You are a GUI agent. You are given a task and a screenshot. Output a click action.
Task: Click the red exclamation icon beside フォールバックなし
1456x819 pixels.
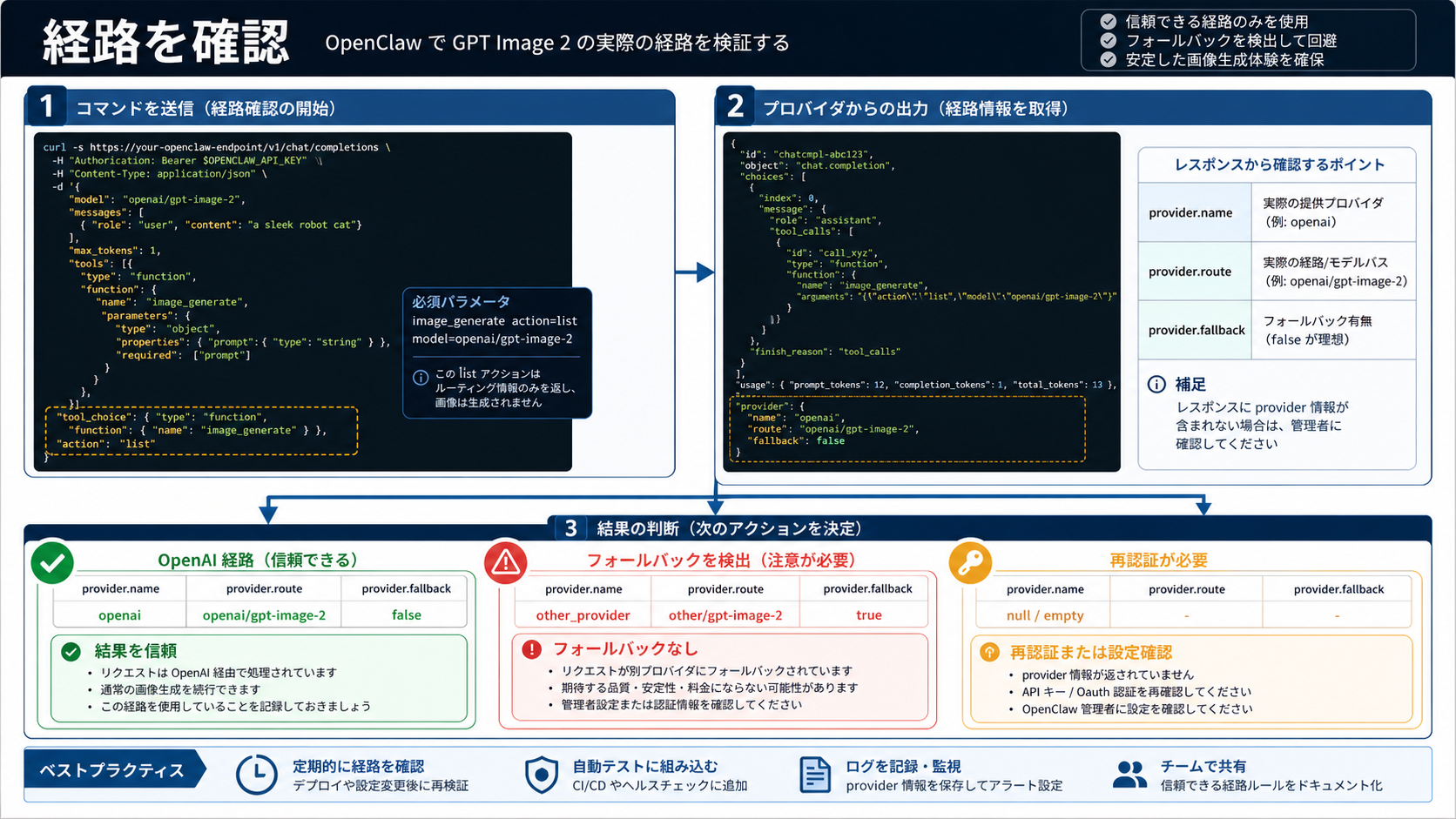click(531, 649)
